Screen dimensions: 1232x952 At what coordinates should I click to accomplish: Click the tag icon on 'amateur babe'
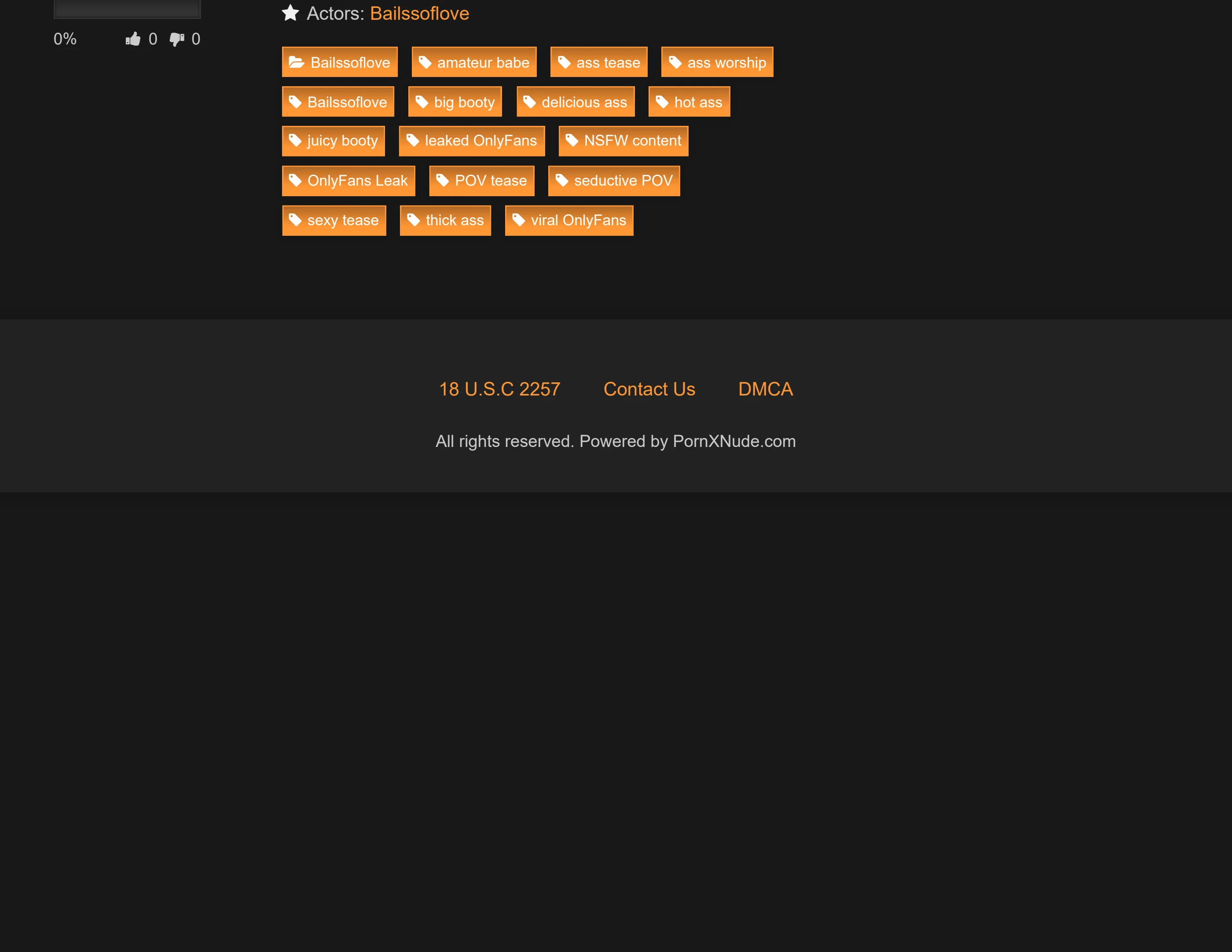425,62
